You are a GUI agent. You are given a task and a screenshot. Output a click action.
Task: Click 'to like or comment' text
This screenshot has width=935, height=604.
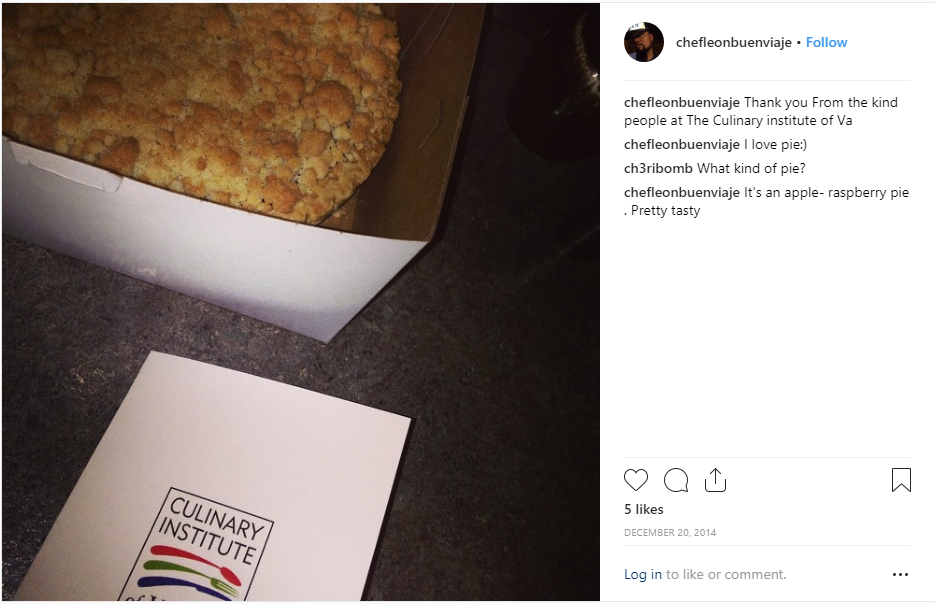(726, 574)
